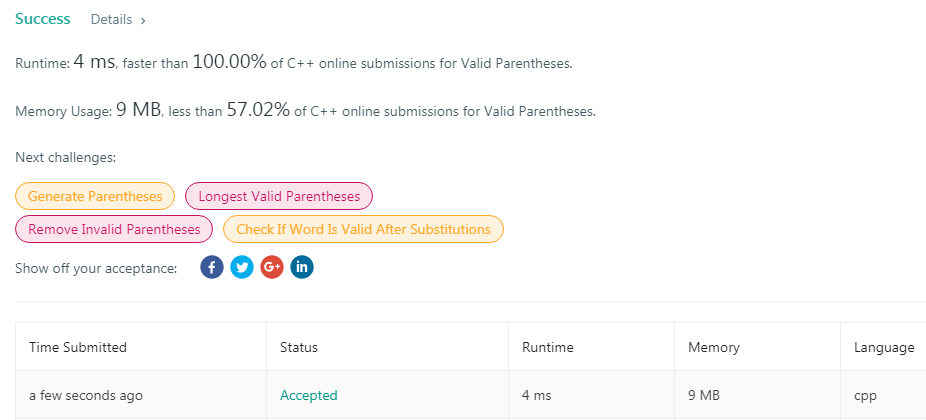Viewport: 926px width, 420px height.
Task: Share acceptance on Google Plus
Action: point(272,268)
